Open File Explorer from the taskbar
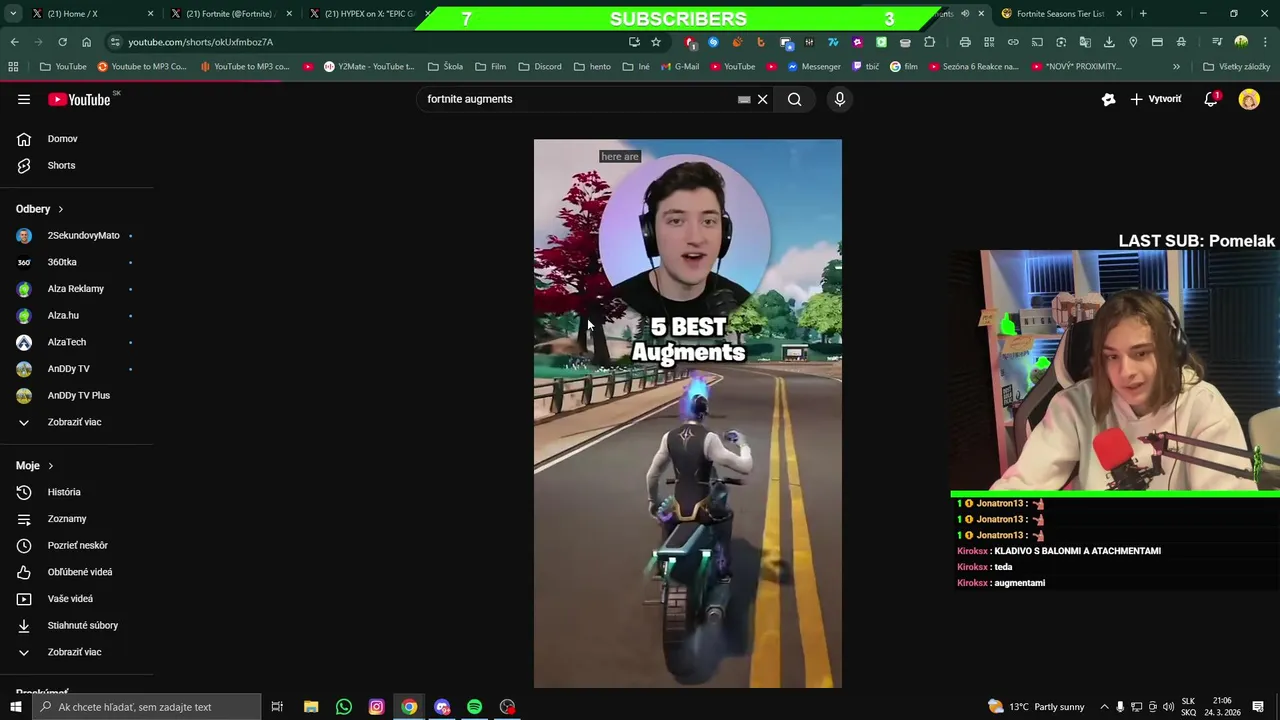 pyautogui.click(x=311, y=707)
